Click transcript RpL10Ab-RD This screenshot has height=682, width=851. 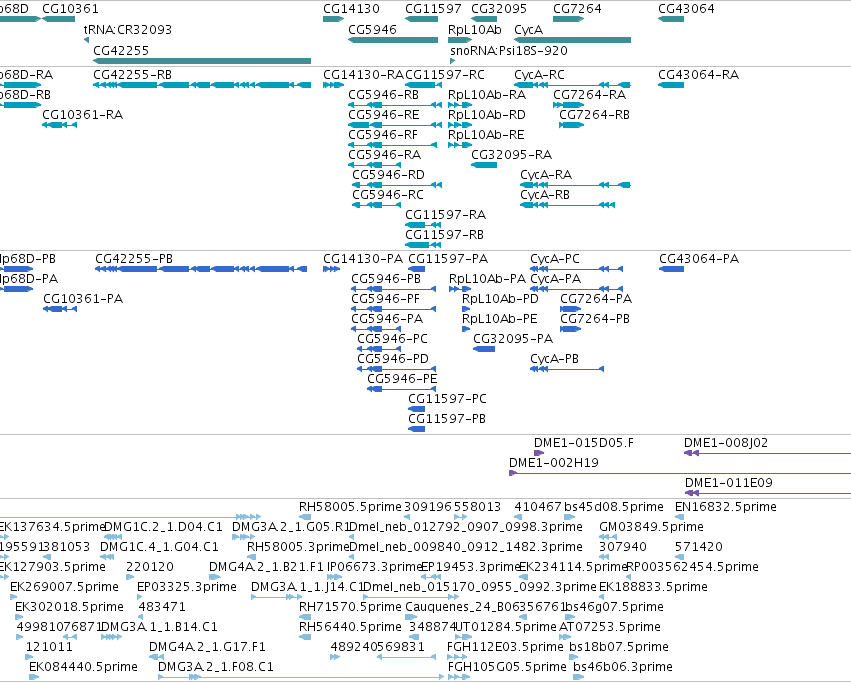[487, 115]
